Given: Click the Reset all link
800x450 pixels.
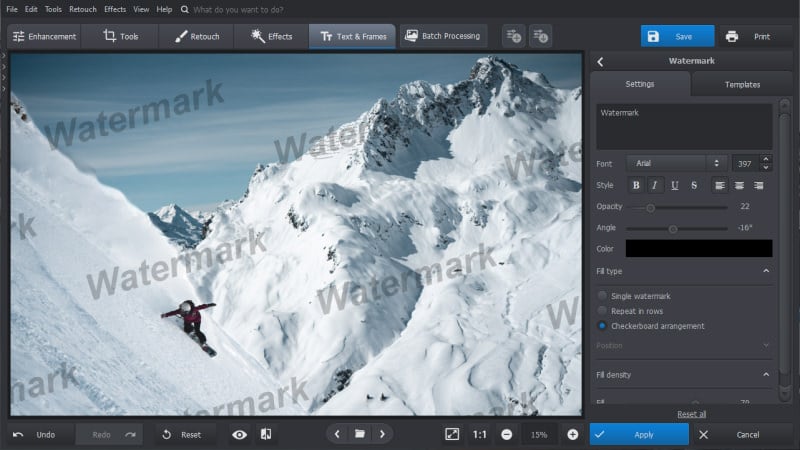Looking at the screenshot, I should pos(691,414).
